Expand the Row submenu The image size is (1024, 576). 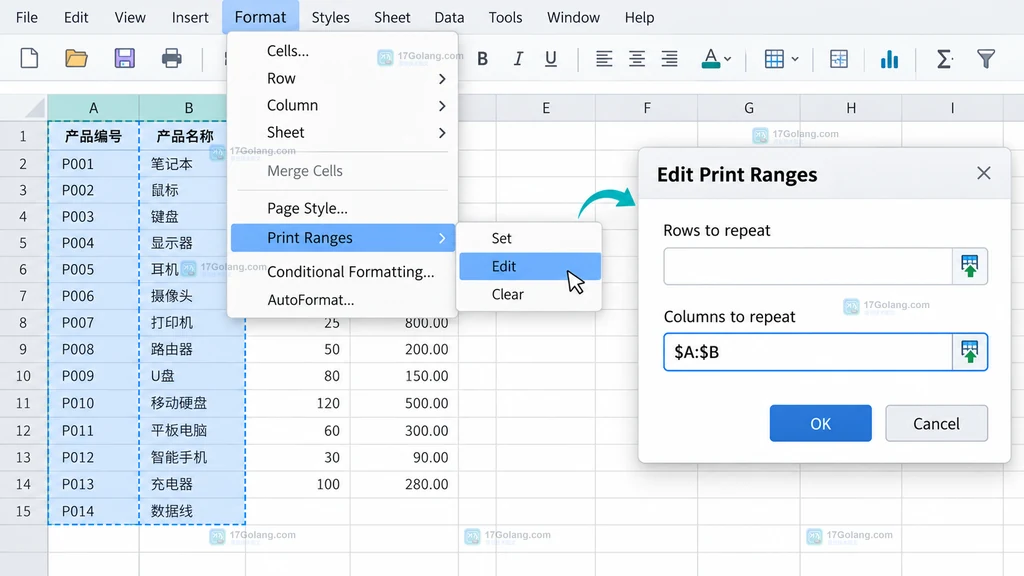tap(342, 78)
